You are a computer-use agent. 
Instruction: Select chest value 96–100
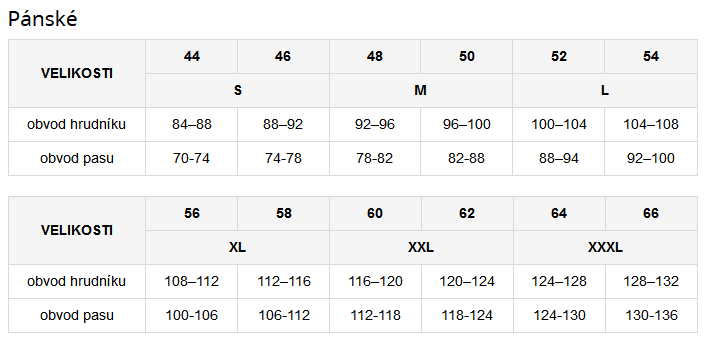466,124
